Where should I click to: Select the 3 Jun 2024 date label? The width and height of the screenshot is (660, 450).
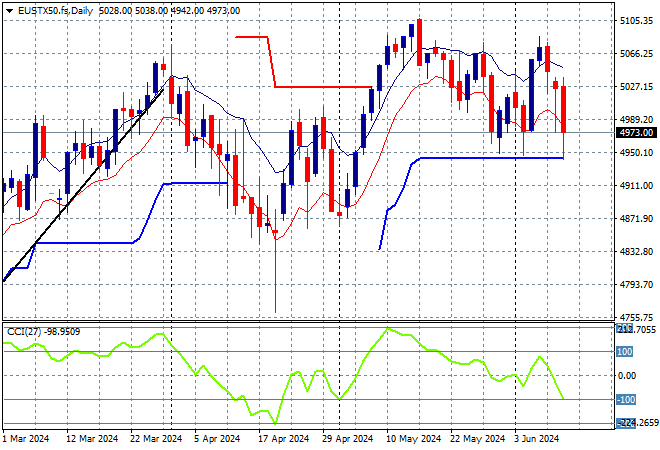[536, 439]
